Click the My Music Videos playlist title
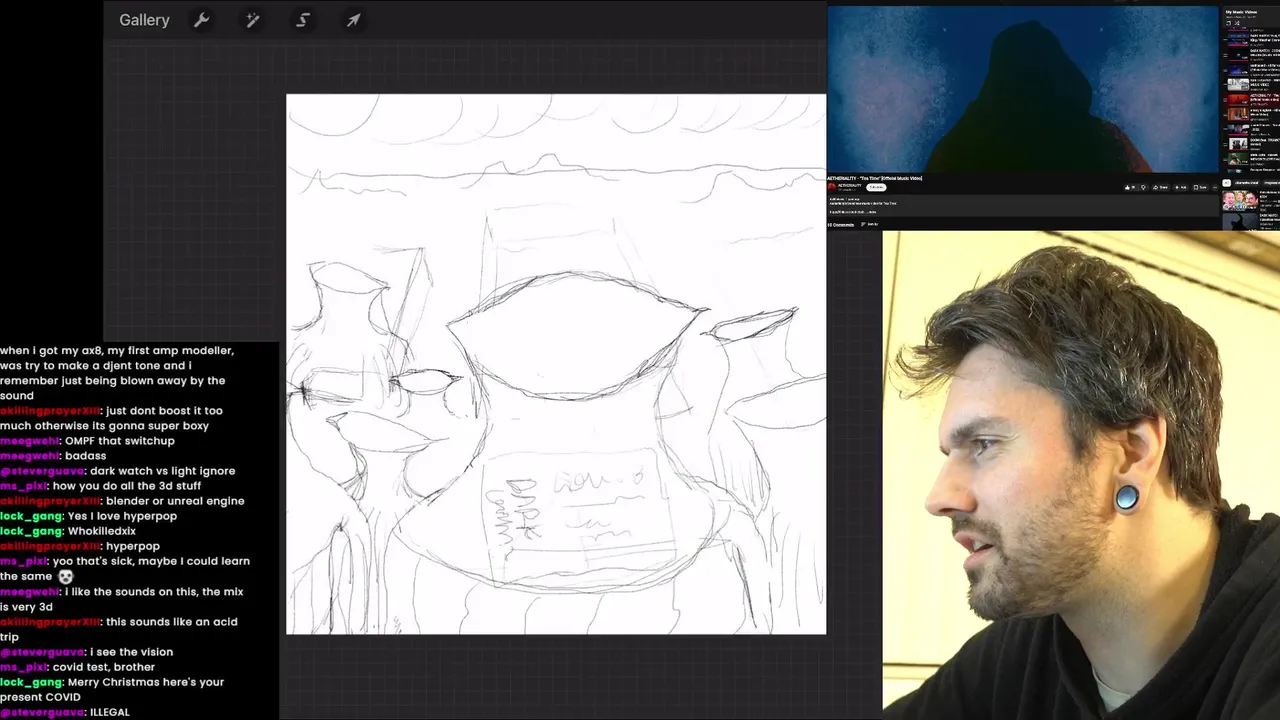The width and height of the screenshot is (1280, 720). (x=1241, y=12)
